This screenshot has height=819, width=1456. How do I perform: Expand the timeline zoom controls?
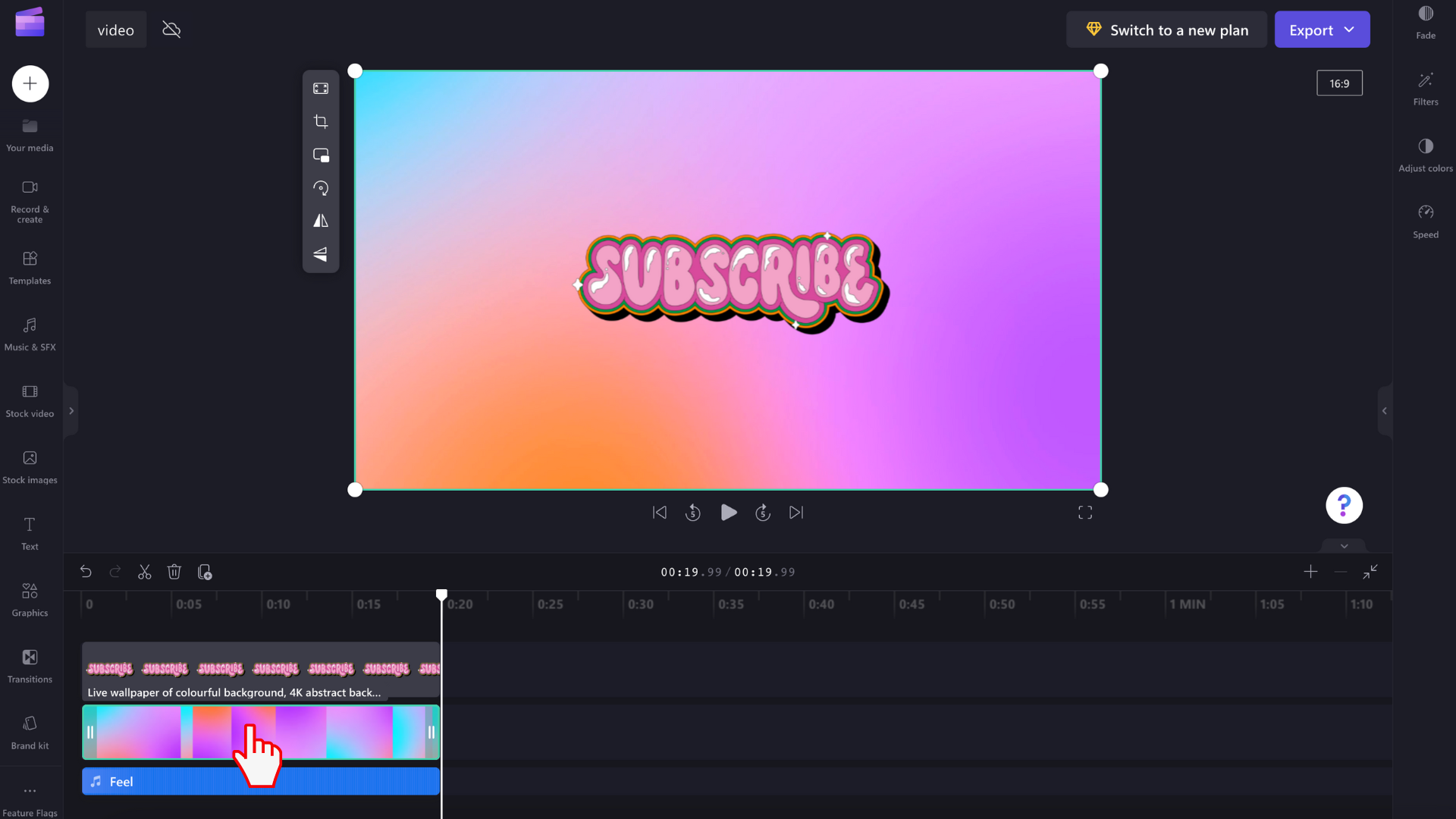(1311, 572)
